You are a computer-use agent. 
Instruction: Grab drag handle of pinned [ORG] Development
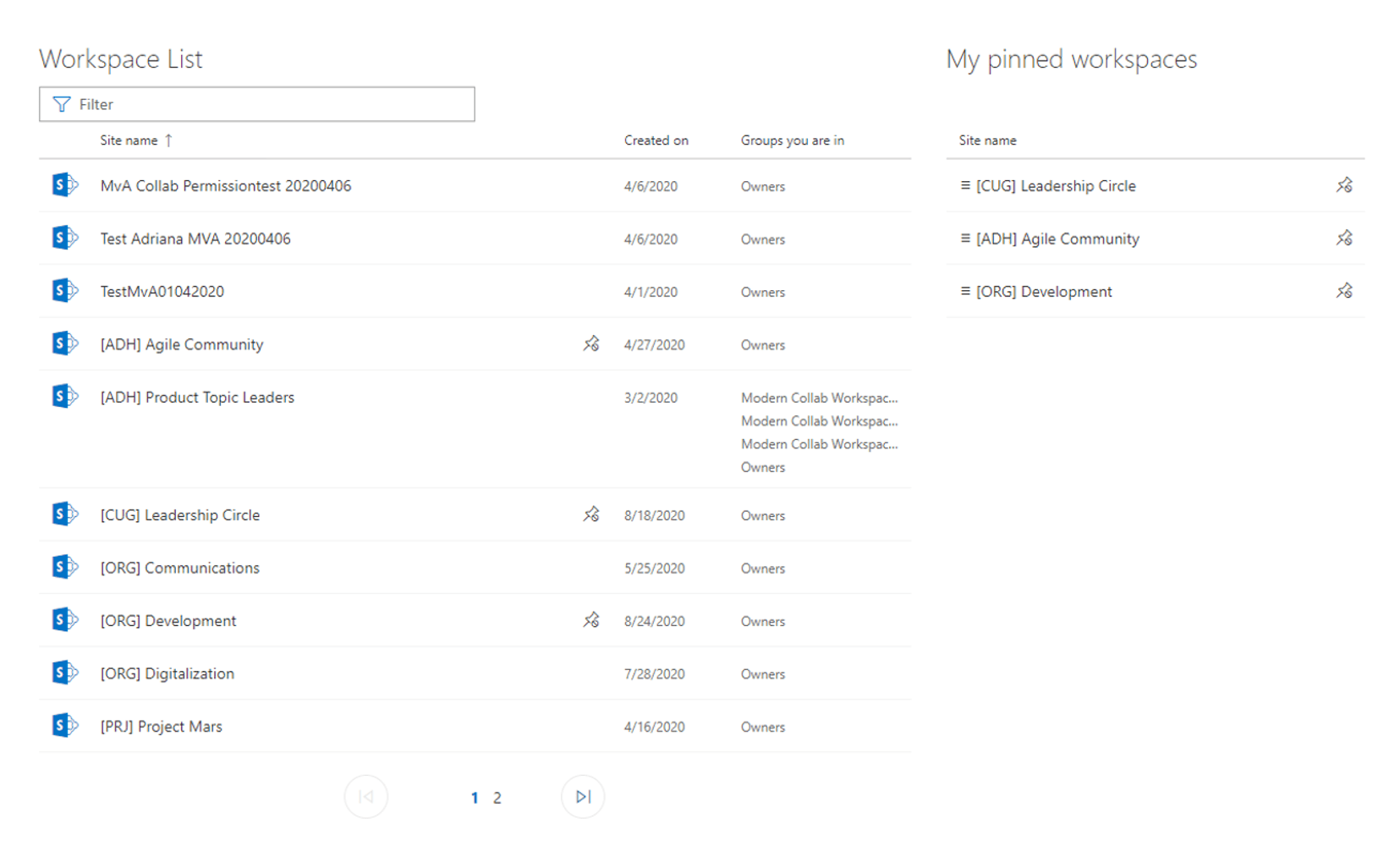[x=965, y=291]
